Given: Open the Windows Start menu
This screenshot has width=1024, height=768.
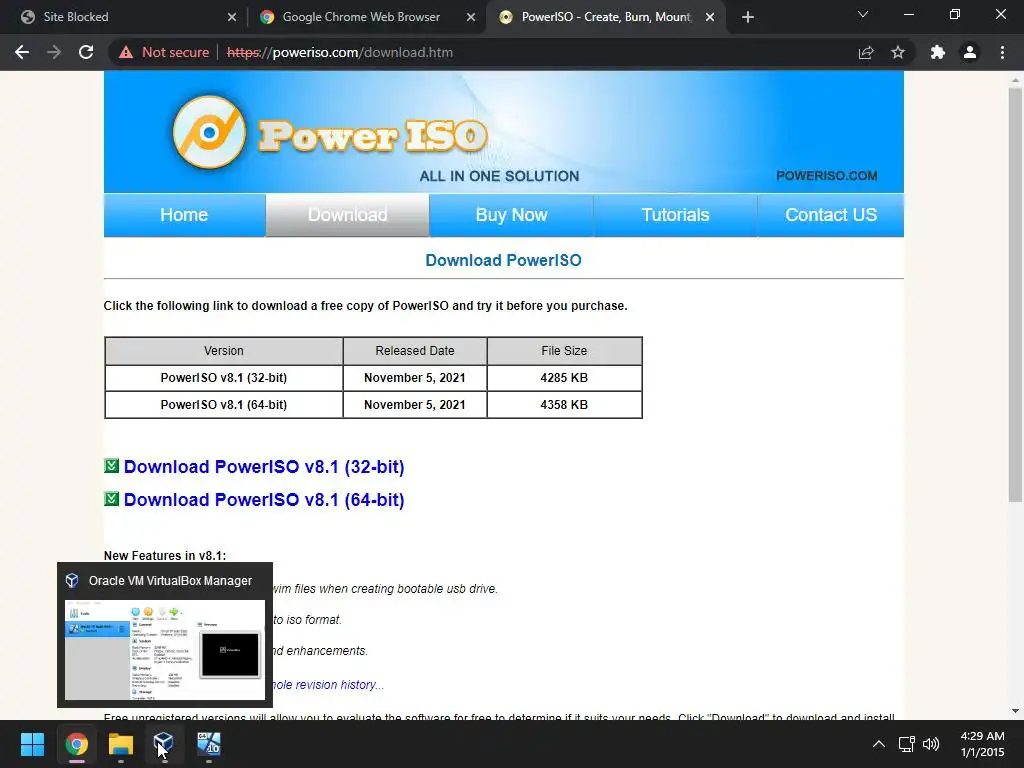Looking at the screenshot, I should coord(32,744).
